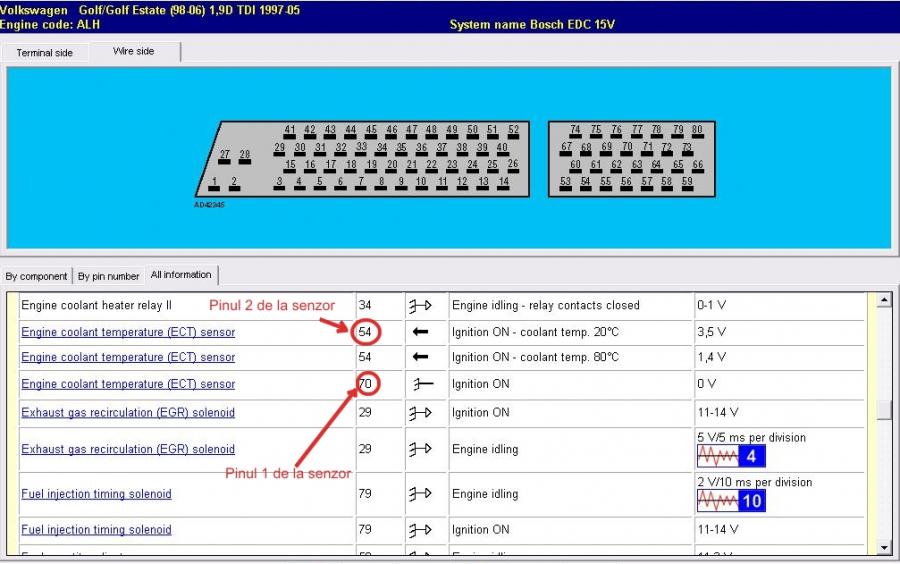Select pin 80 in the connector diagram

(x=697, y=131)
